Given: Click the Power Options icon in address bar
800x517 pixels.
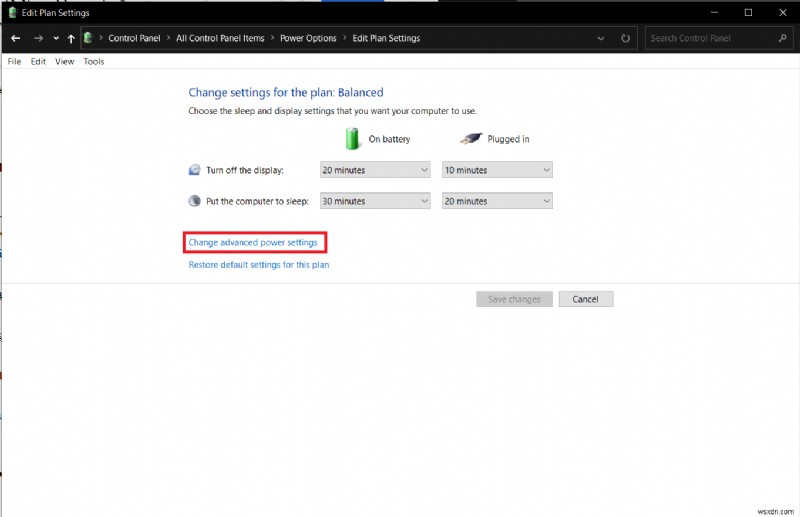Looking at the screenshot, I should (88, 38).
